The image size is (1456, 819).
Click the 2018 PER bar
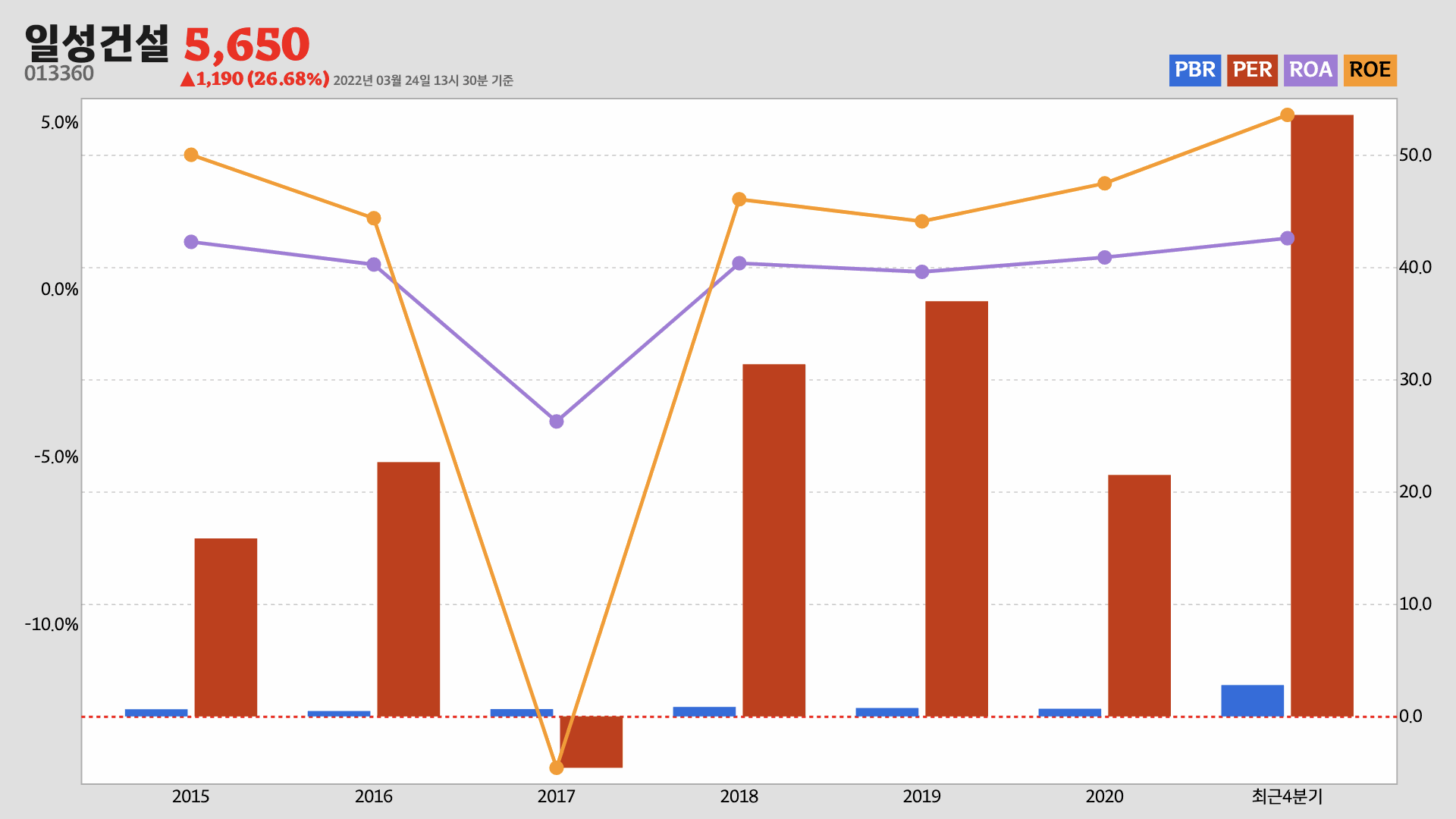[x=773, y=540]
